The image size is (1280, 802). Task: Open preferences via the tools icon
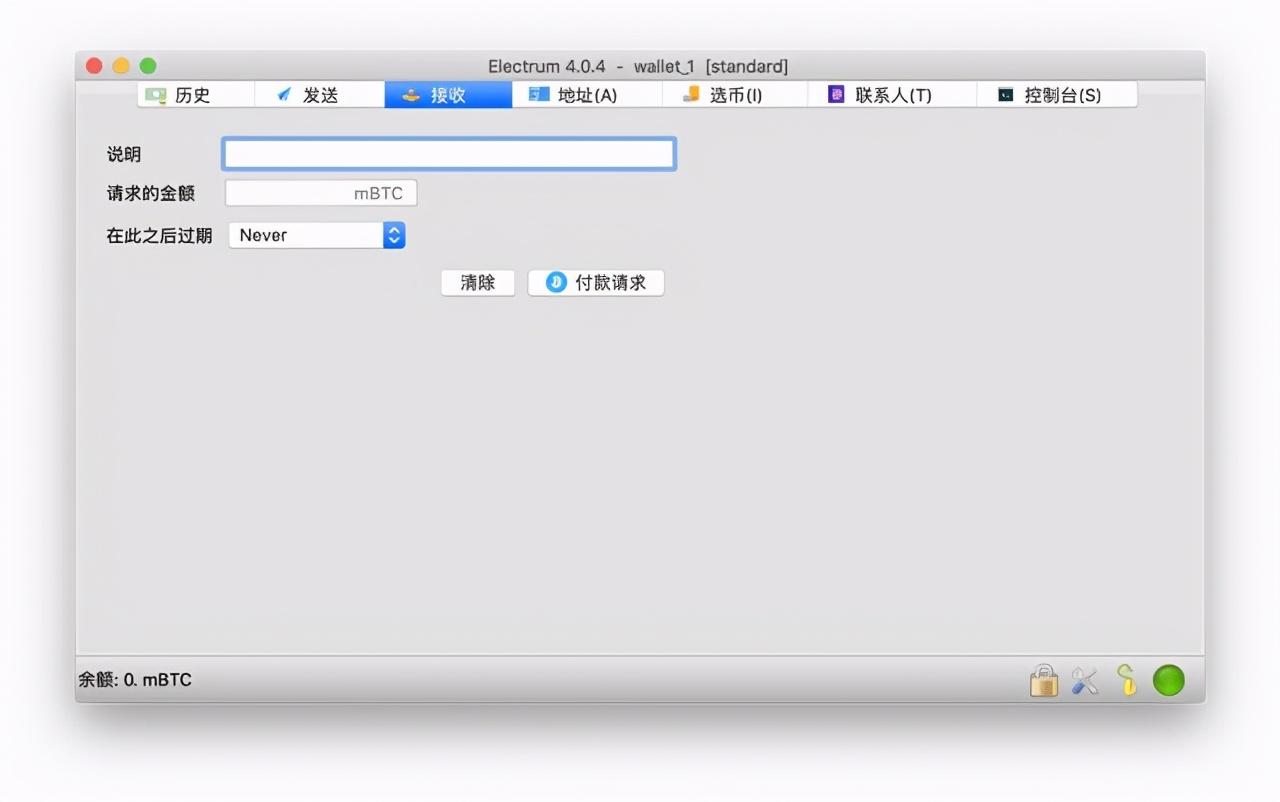tap(1085, 681)
